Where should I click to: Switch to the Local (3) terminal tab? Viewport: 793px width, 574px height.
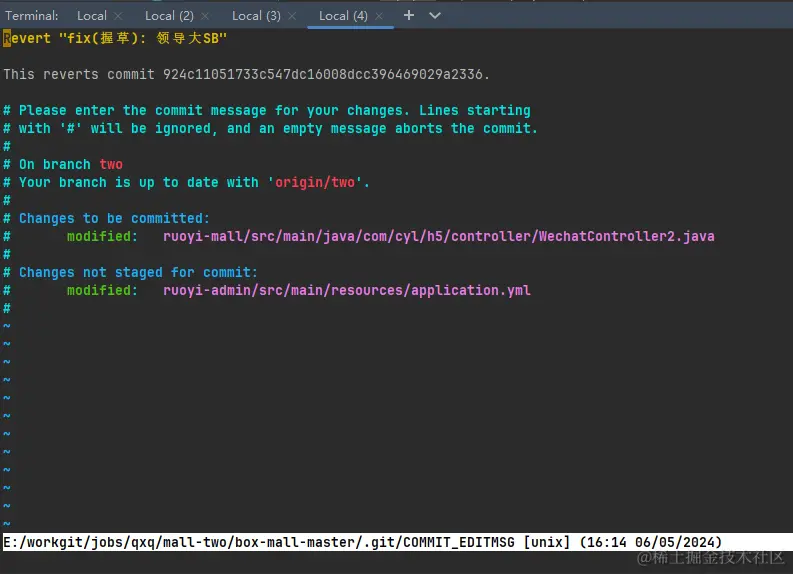(256, 16)
